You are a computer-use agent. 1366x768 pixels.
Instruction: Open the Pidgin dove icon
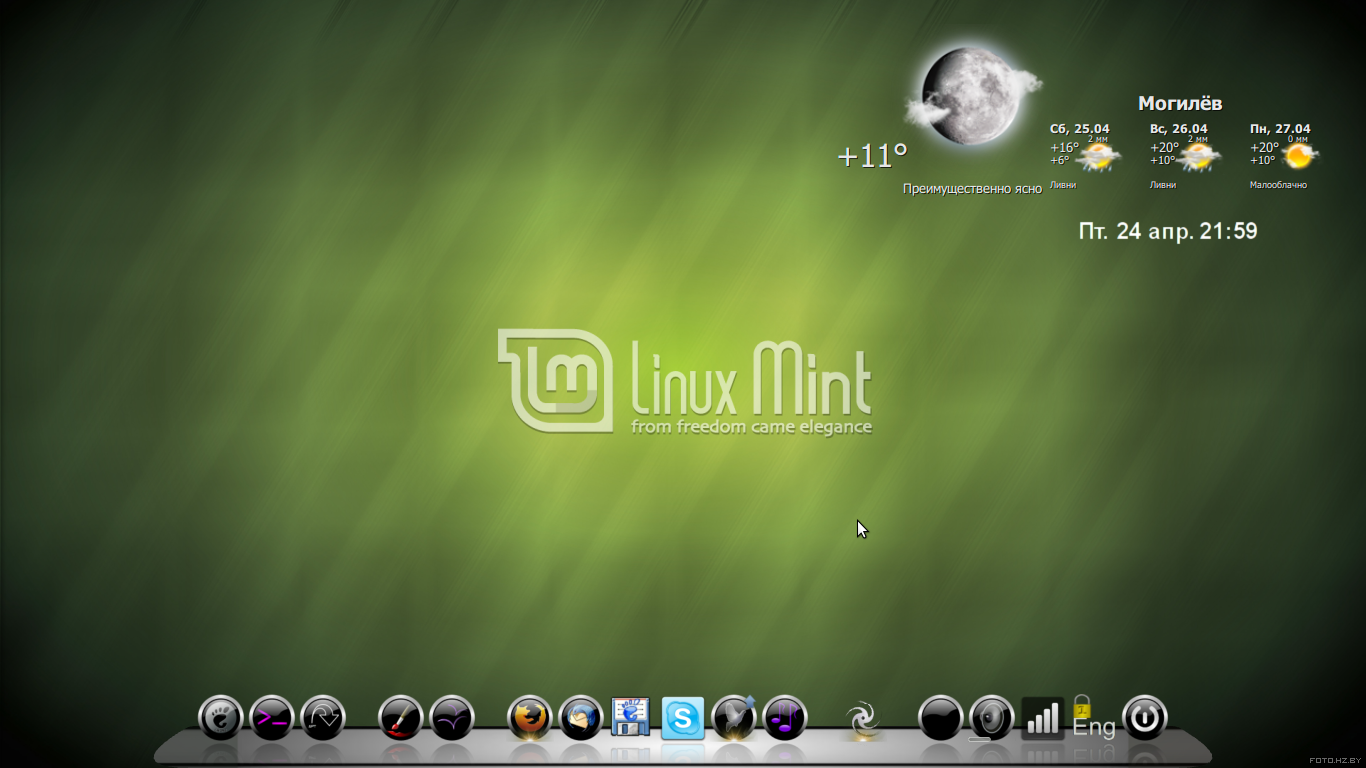(x=734, y=717)
